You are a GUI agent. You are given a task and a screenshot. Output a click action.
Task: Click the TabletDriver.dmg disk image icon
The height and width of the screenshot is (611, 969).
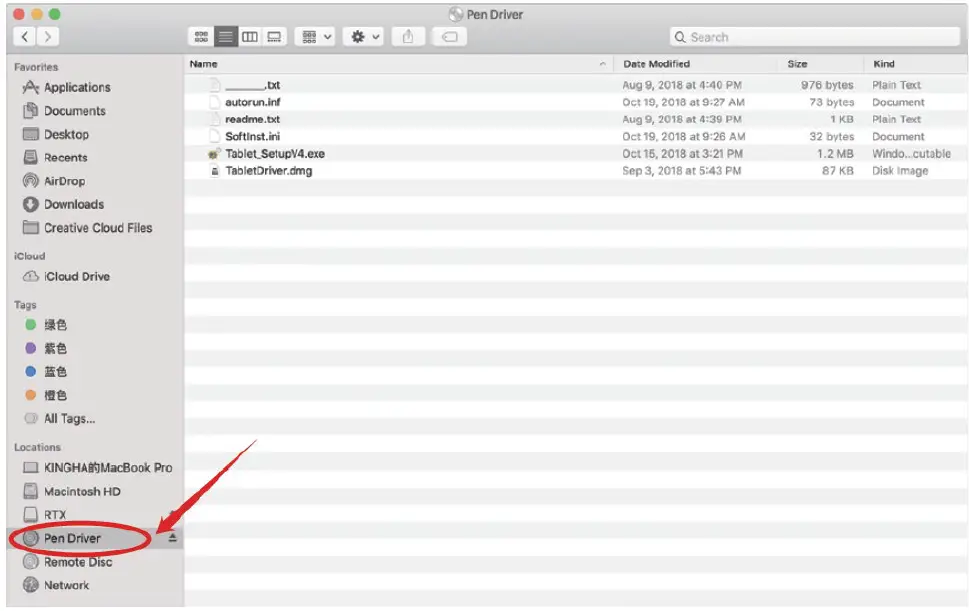tap(214, 171)
